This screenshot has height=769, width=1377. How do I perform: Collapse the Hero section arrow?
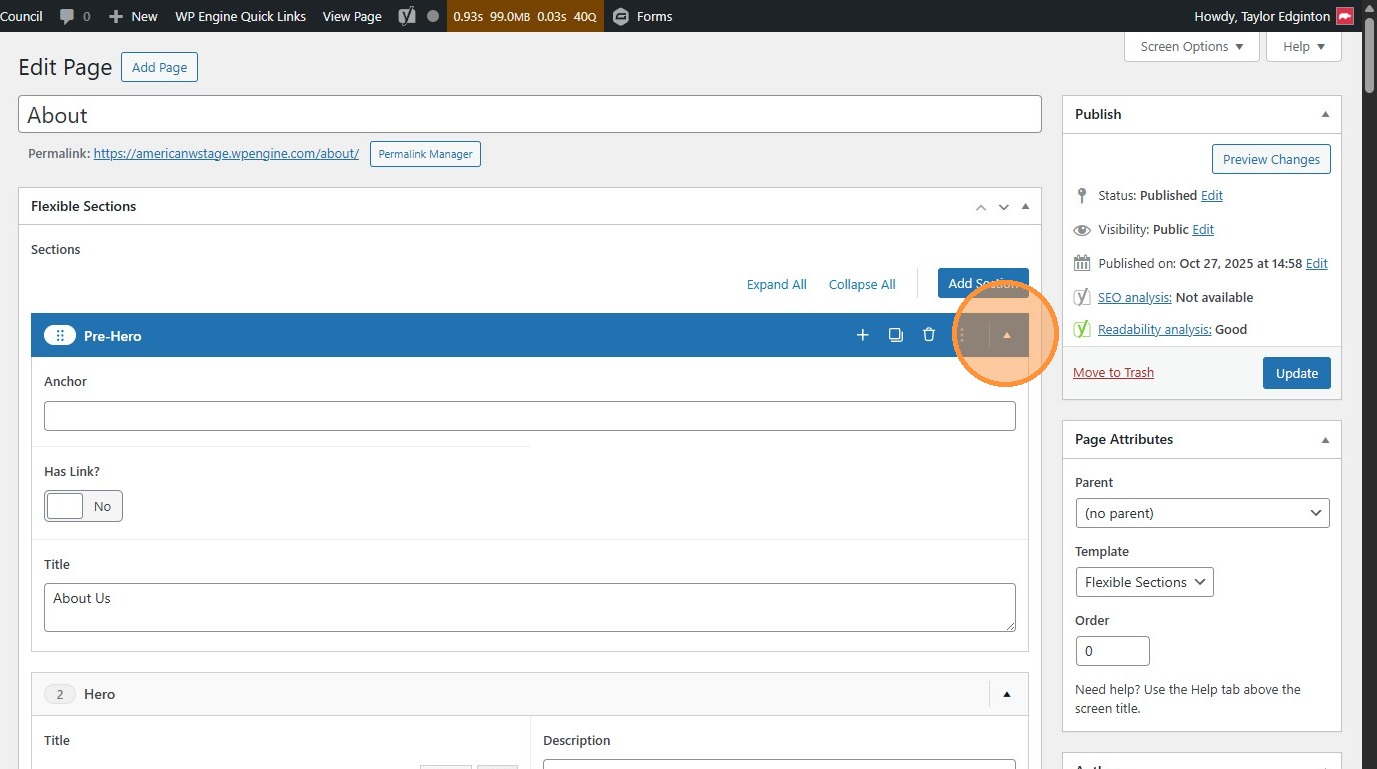[1007, 694]
